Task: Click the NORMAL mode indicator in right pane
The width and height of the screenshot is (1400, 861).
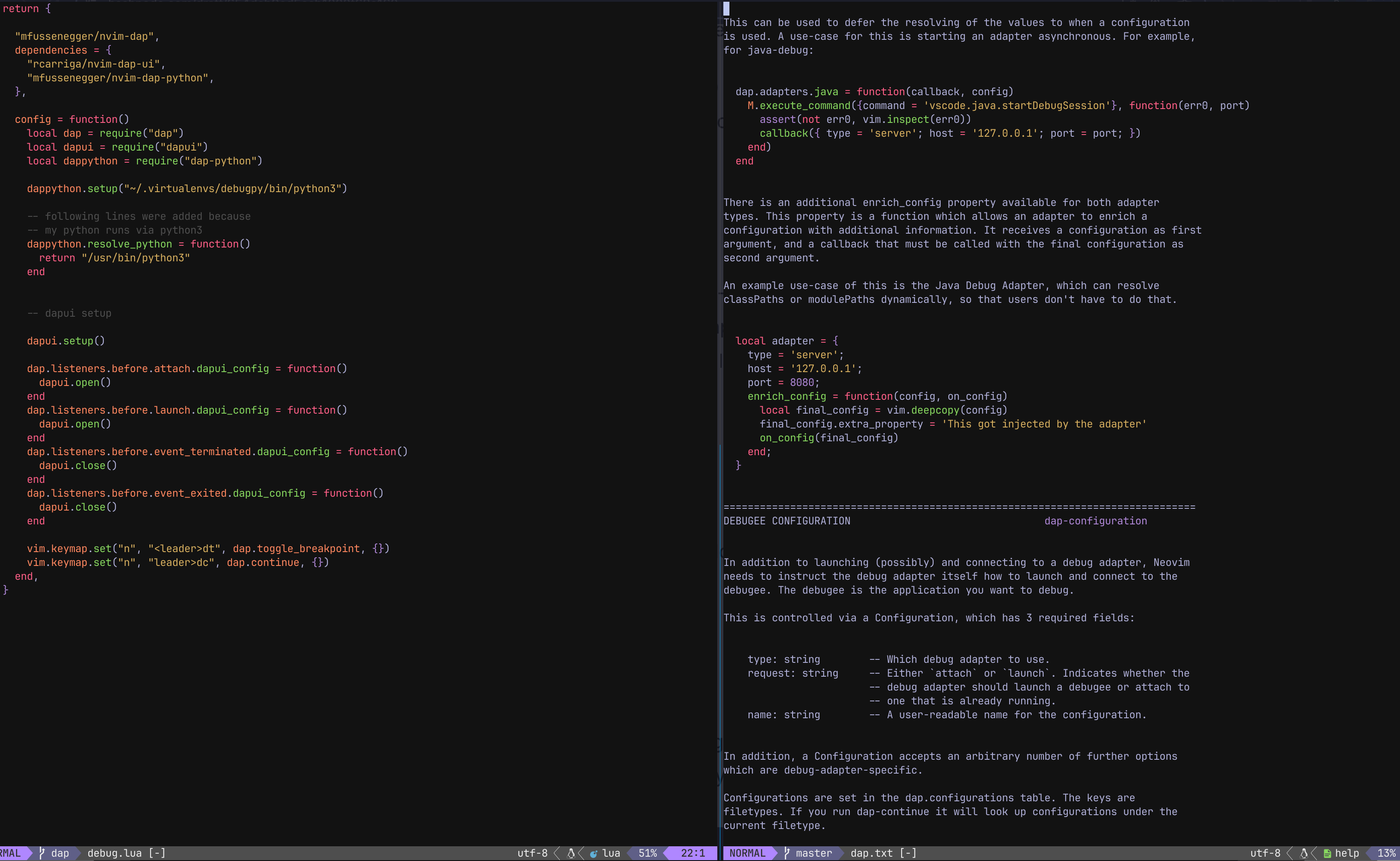Action: [x=747, y=853]
